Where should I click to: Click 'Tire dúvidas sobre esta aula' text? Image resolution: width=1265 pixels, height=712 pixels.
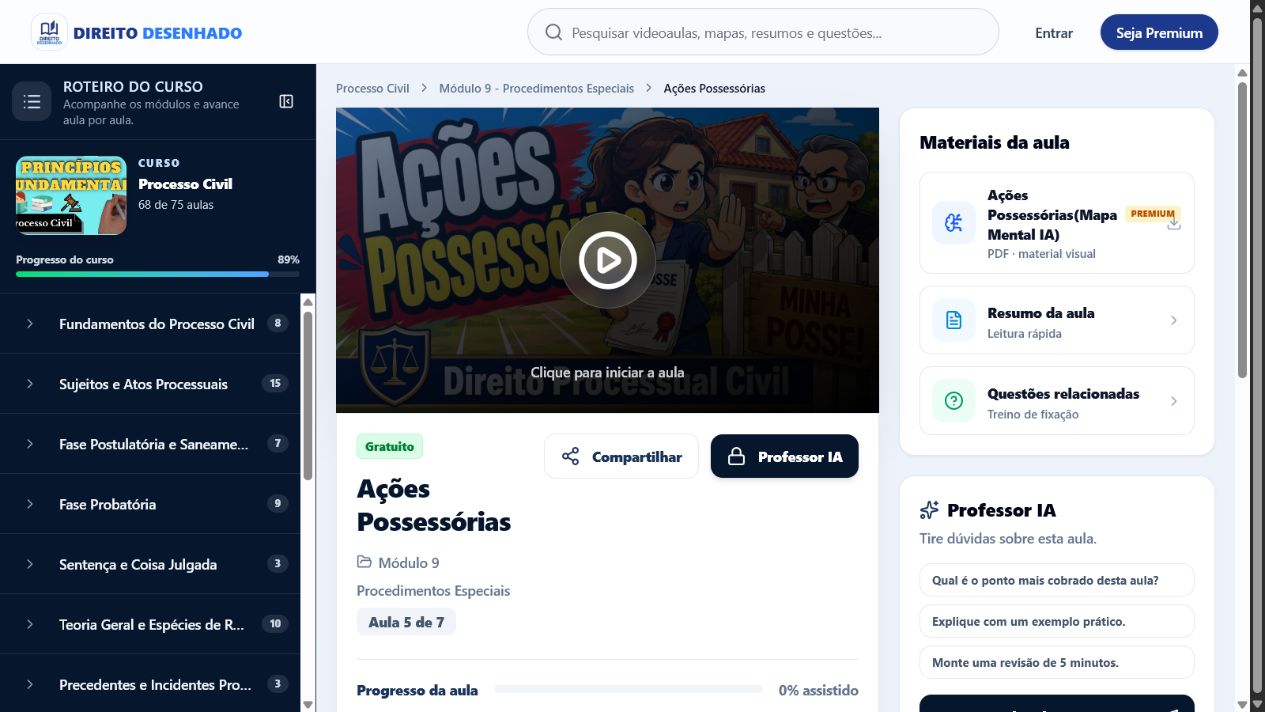(1008, 539)
